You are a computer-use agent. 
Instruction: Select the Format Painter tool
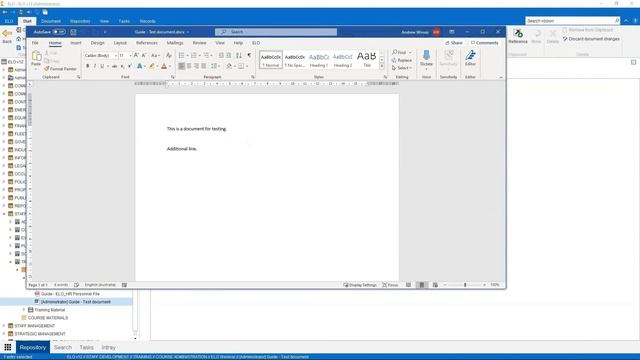coord(60,69)
